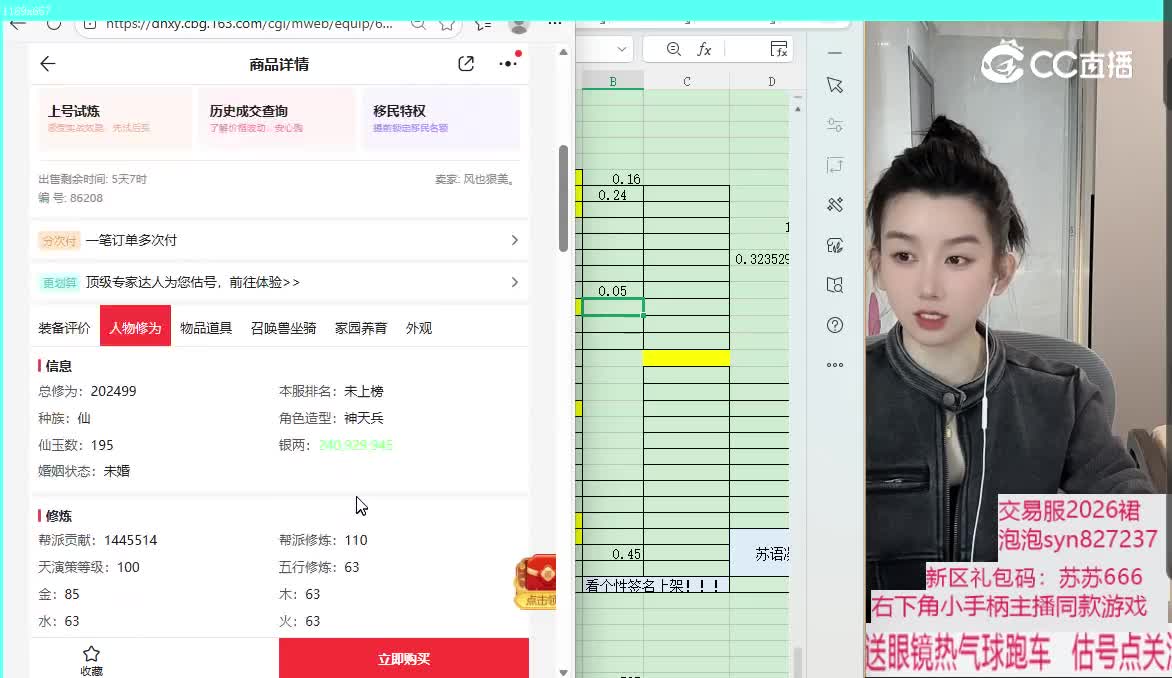The height and width of the screenshot is (678, 1172).
Task: Click the red envelope floating icon
Action: 536,582
